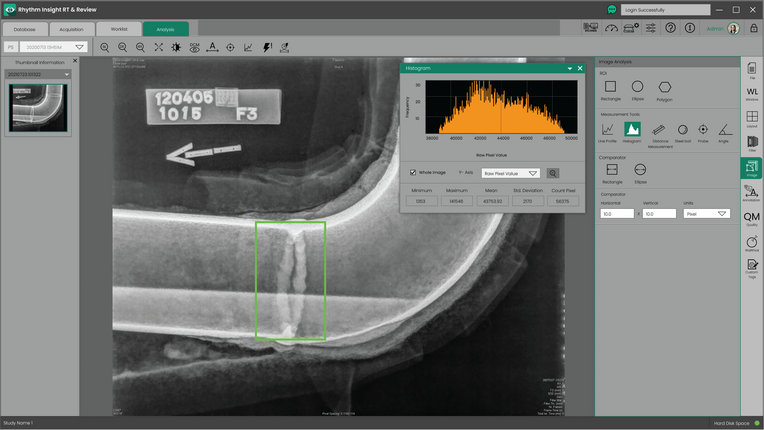This screenshot has height=430, width=764.
Task: Open the 20200713 study date dropdown
Action: point(54,47)
